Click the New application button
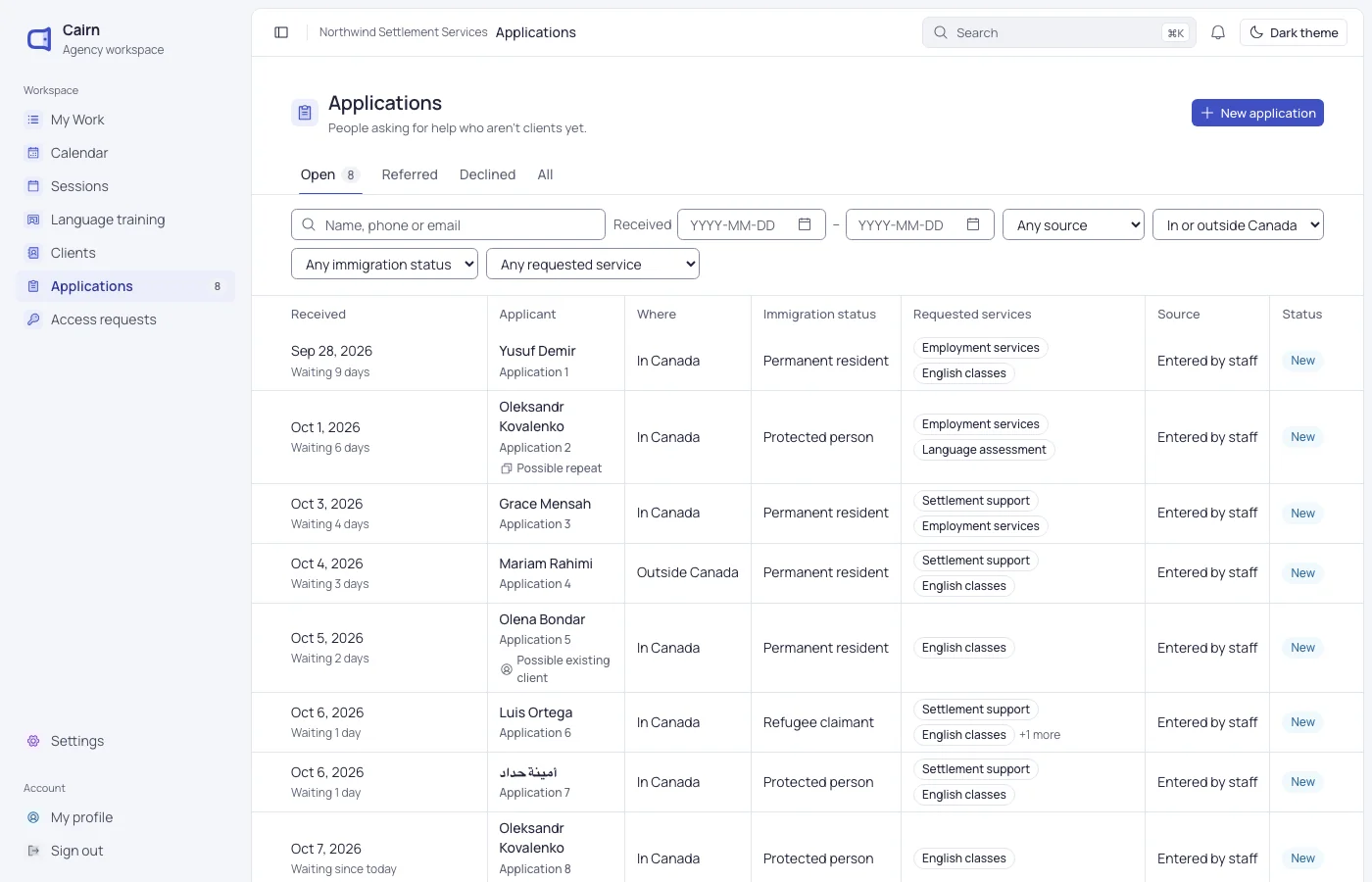1372x882 pixels. coord(1257,113)
